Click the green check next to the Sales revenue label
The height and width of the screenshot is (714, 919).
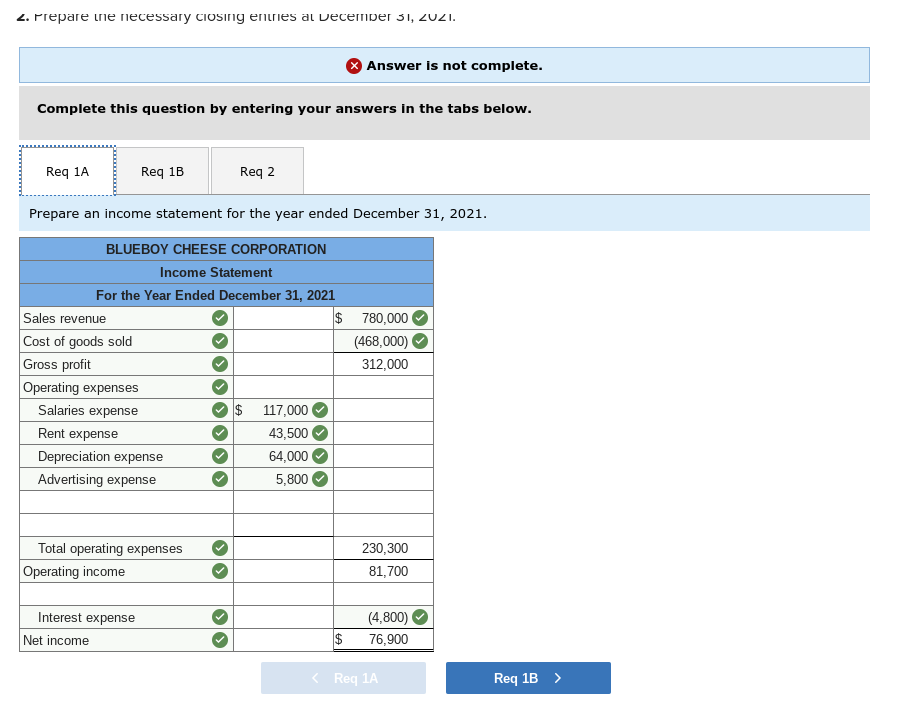coord(220,318)
